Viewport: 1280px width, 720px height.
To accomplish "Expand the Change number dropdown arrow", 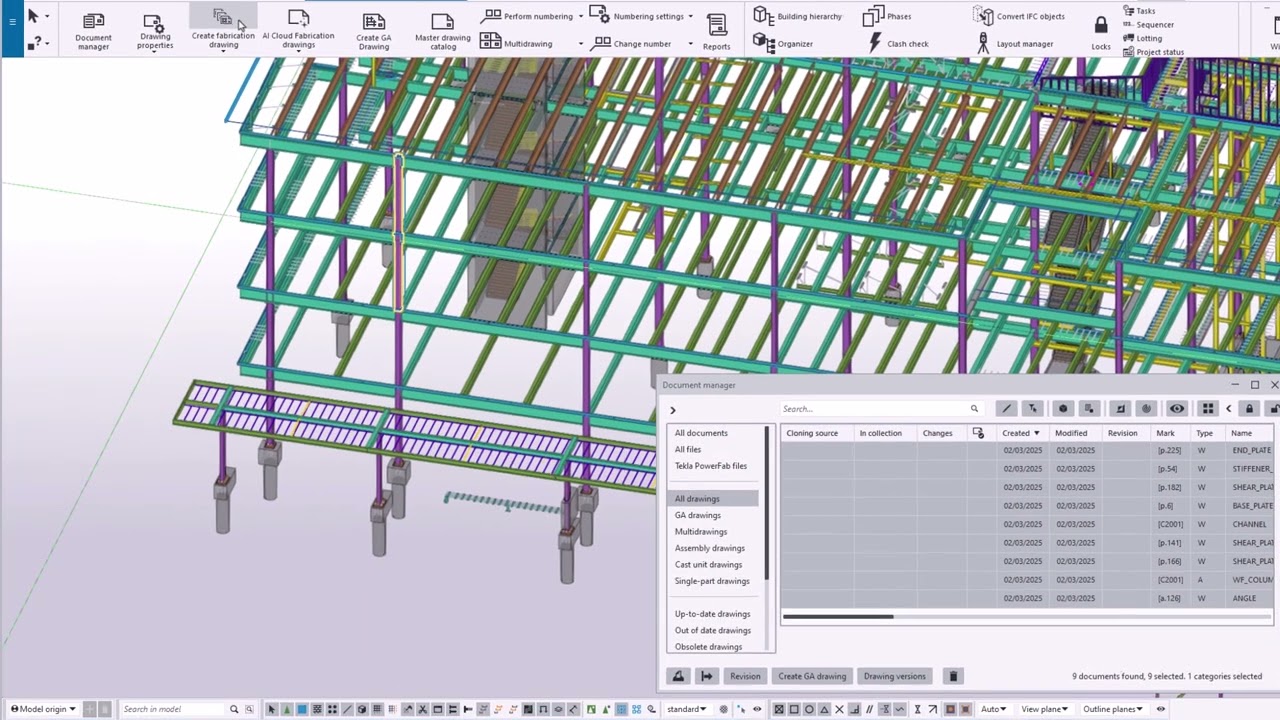I will [690, 44].
